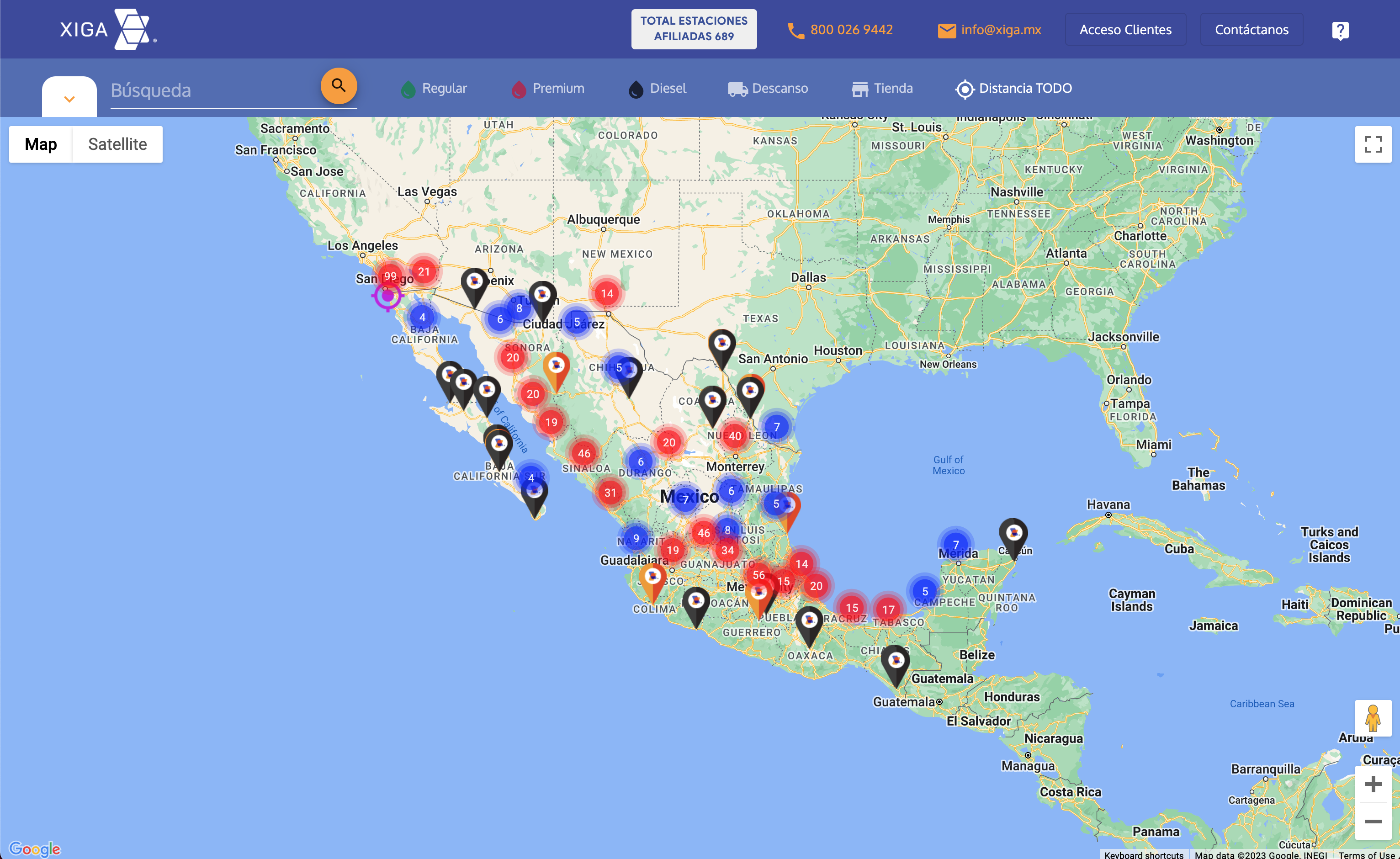Expand the orange chevron dropdown panel
The image size is (1400, 859).
[69, 99]
